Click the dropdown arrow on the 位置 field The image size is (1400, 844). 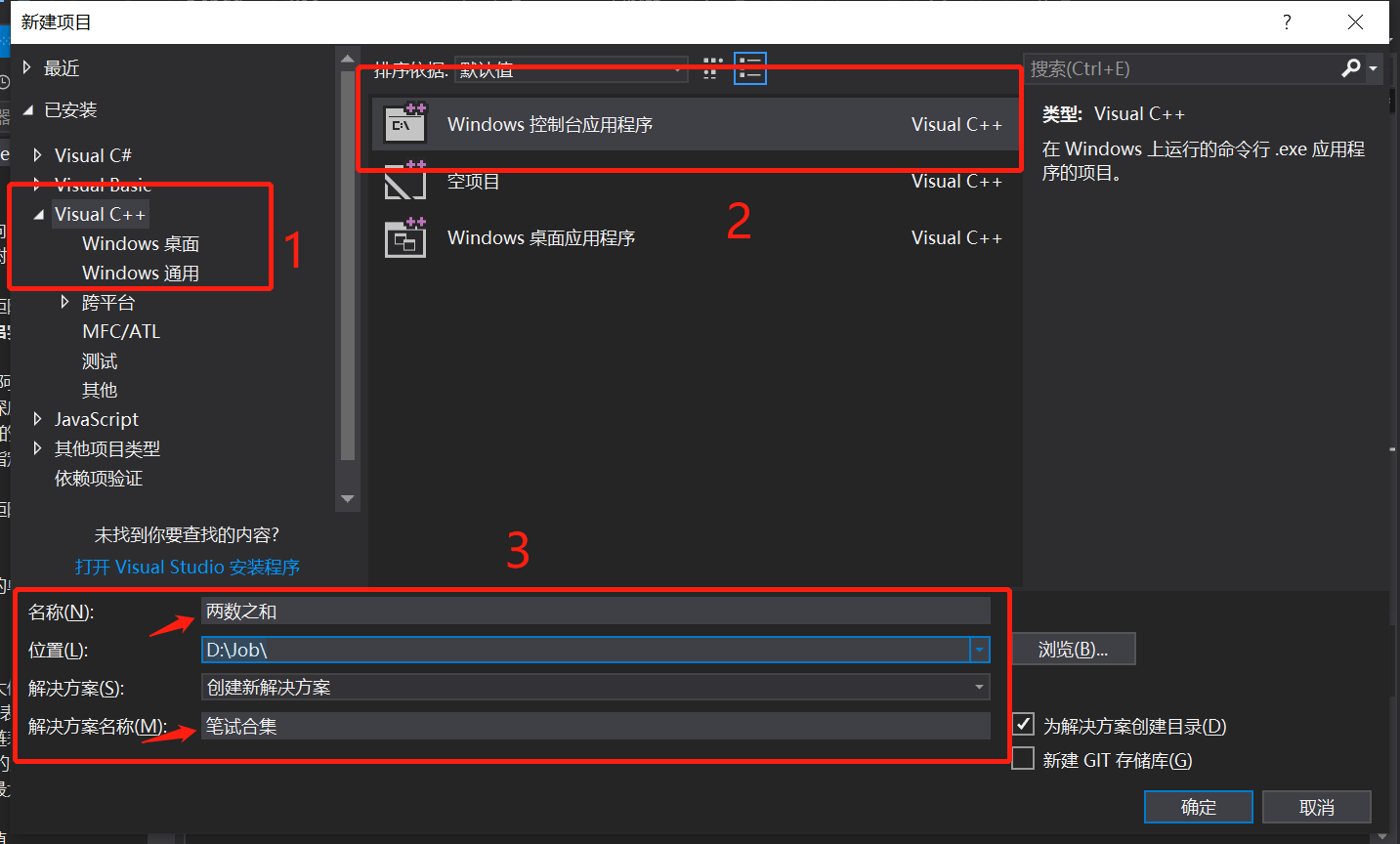(978, 649)
